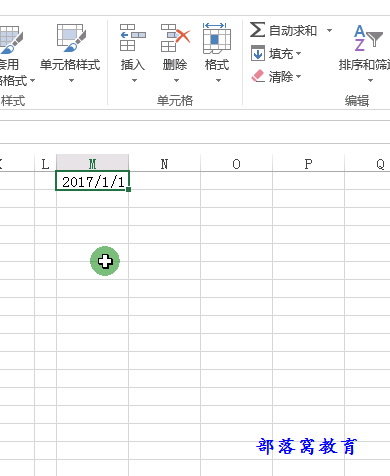This screenshot has width=390, height=476.
Task: Expand the 单元格样式 dropdown arrow
Action: pyautogui.click(x=71, y=80)
